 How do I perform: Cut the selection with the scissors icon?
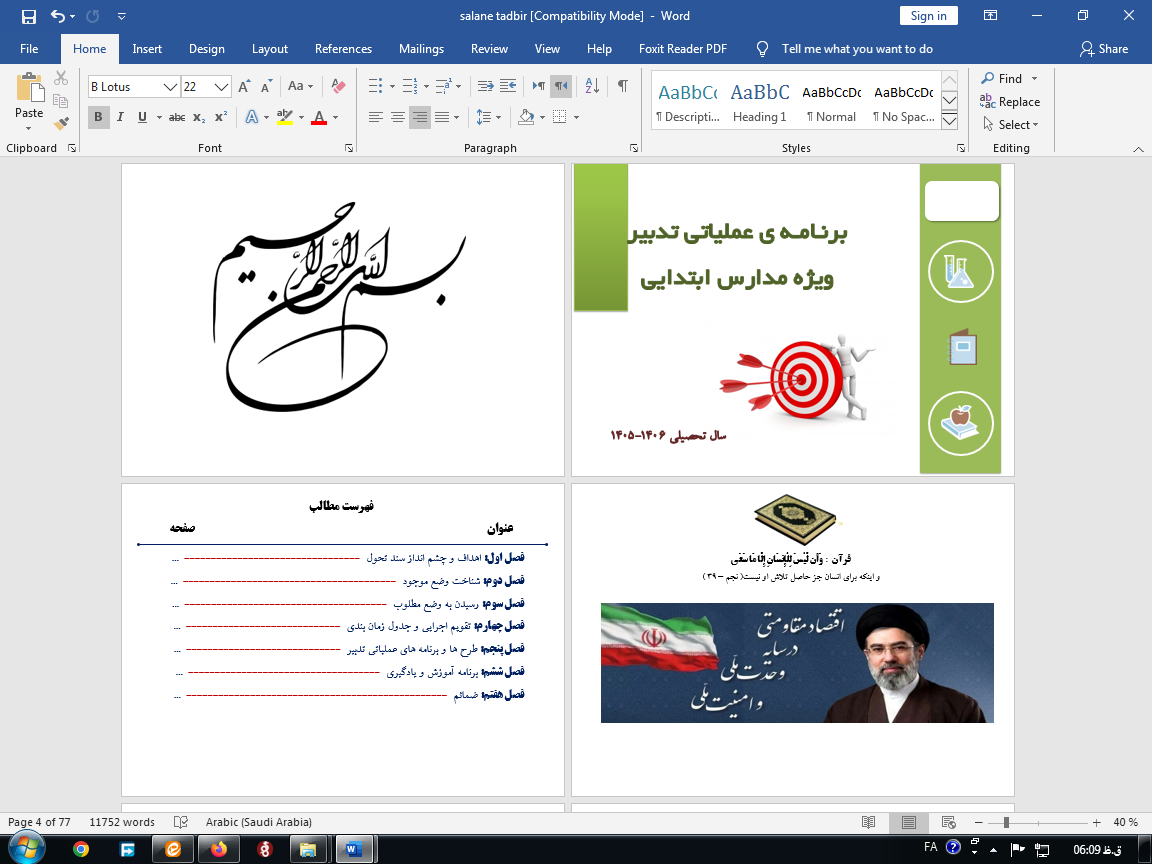click(61, 78)
